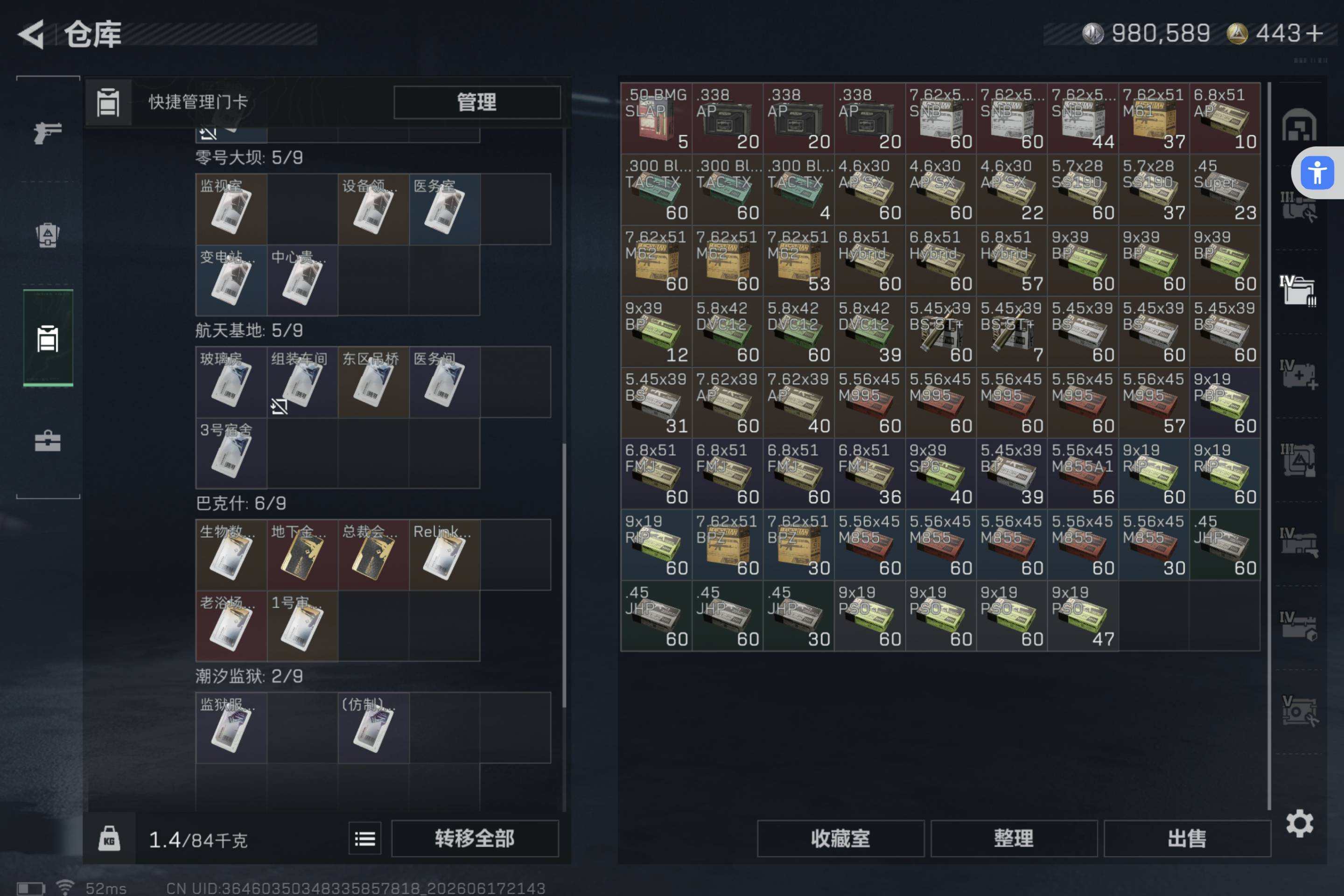Viewport: 1344px width, 896px height.
Task: Select the 6.8x51 AP stack of 10
Action: (1225, 118)
